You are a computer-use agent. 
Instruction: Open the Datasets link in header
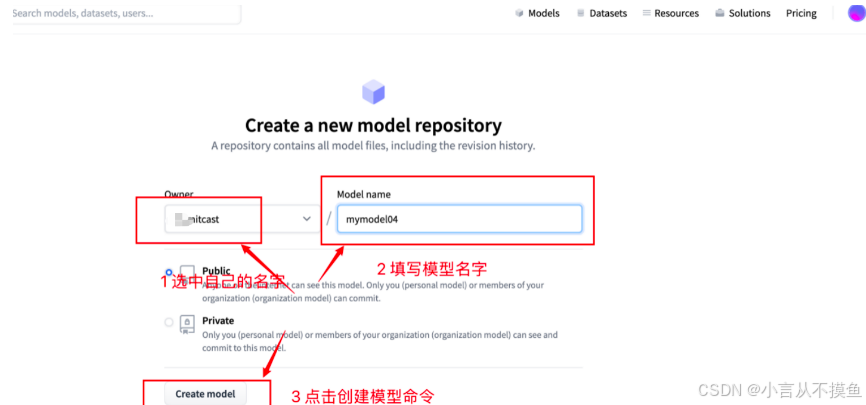[x=602, y=13]
